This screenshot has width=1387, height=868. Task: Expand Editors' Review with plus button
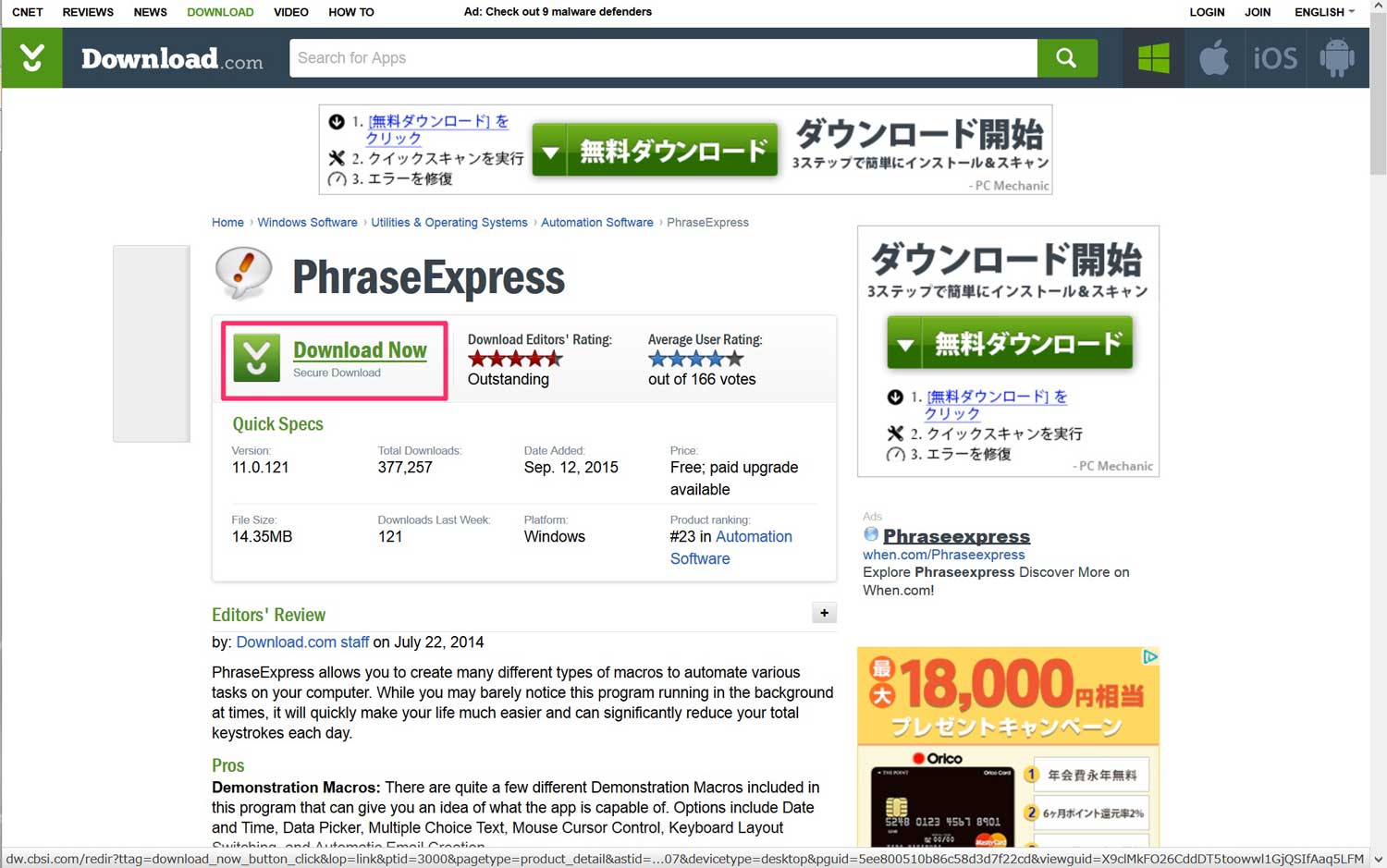pyautogui.click(x=824, y=613)
